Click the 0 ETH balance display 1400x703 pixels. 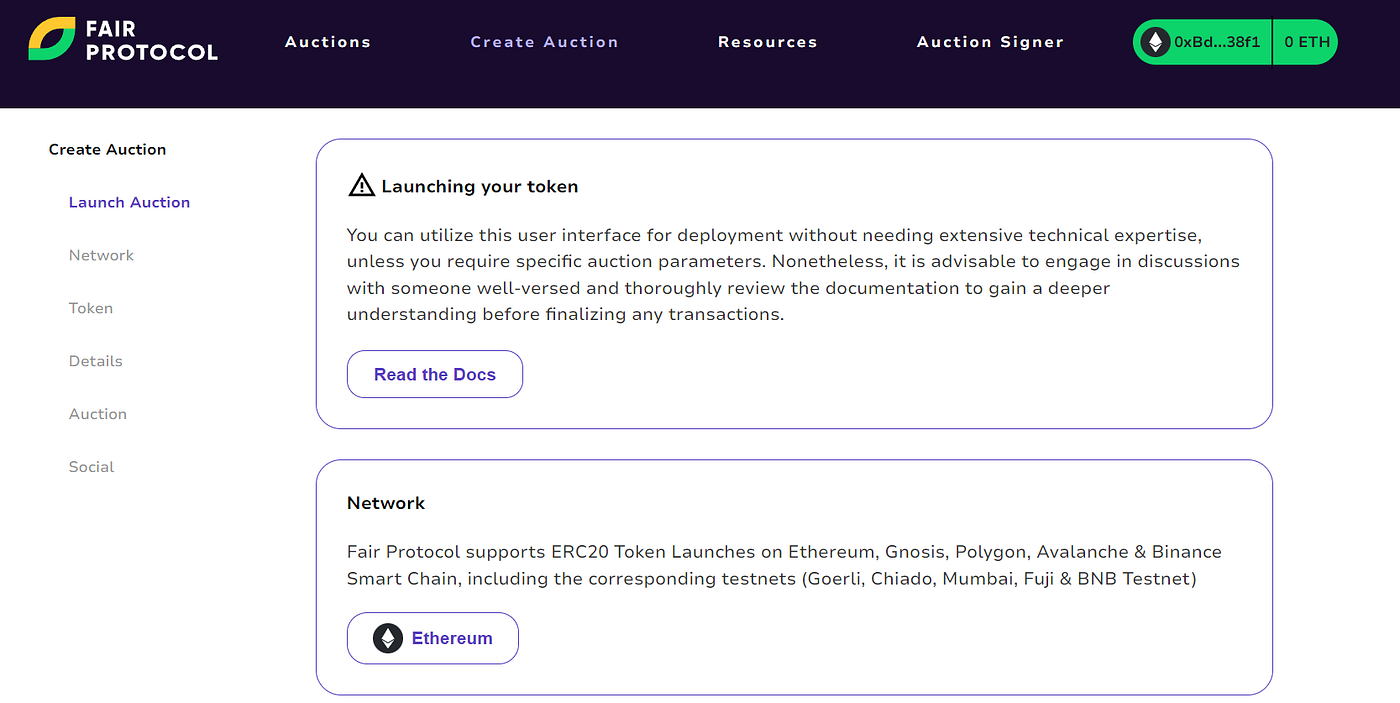click(x=1305, y=41)
